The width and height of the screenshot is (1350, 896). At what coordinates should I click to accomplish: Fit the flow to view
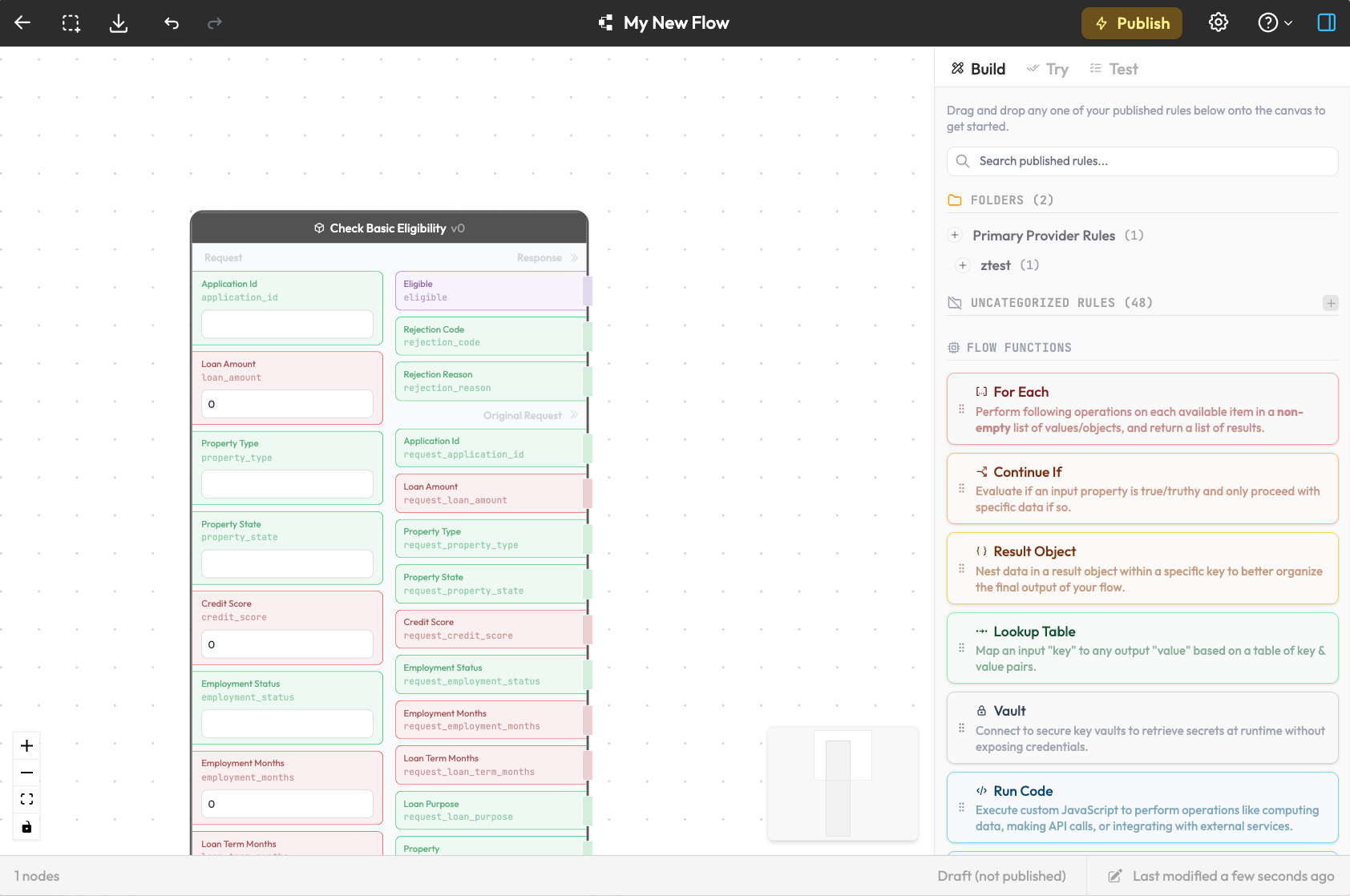tap(26, 799)
